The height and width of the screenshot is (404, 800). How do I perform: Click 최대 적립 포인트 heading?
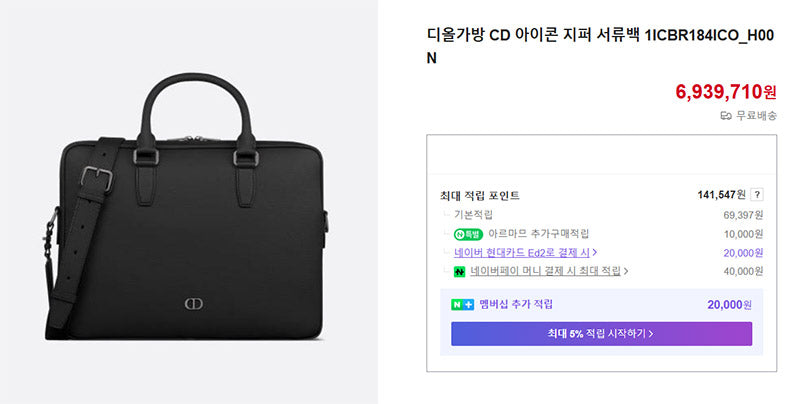click(x=480, y=195)
